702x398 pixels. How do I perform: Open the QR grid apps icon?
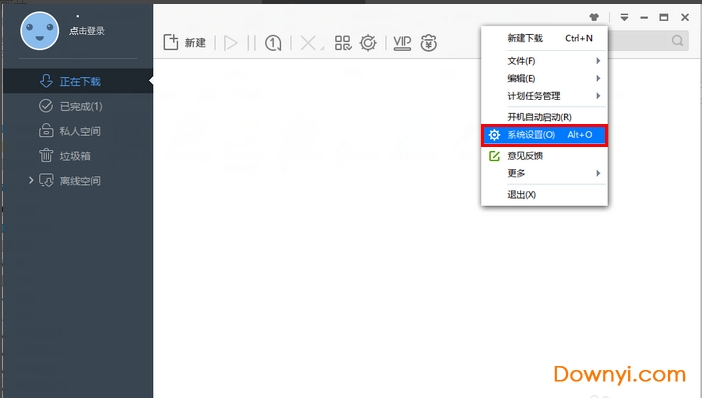click(x=343, y=43)
